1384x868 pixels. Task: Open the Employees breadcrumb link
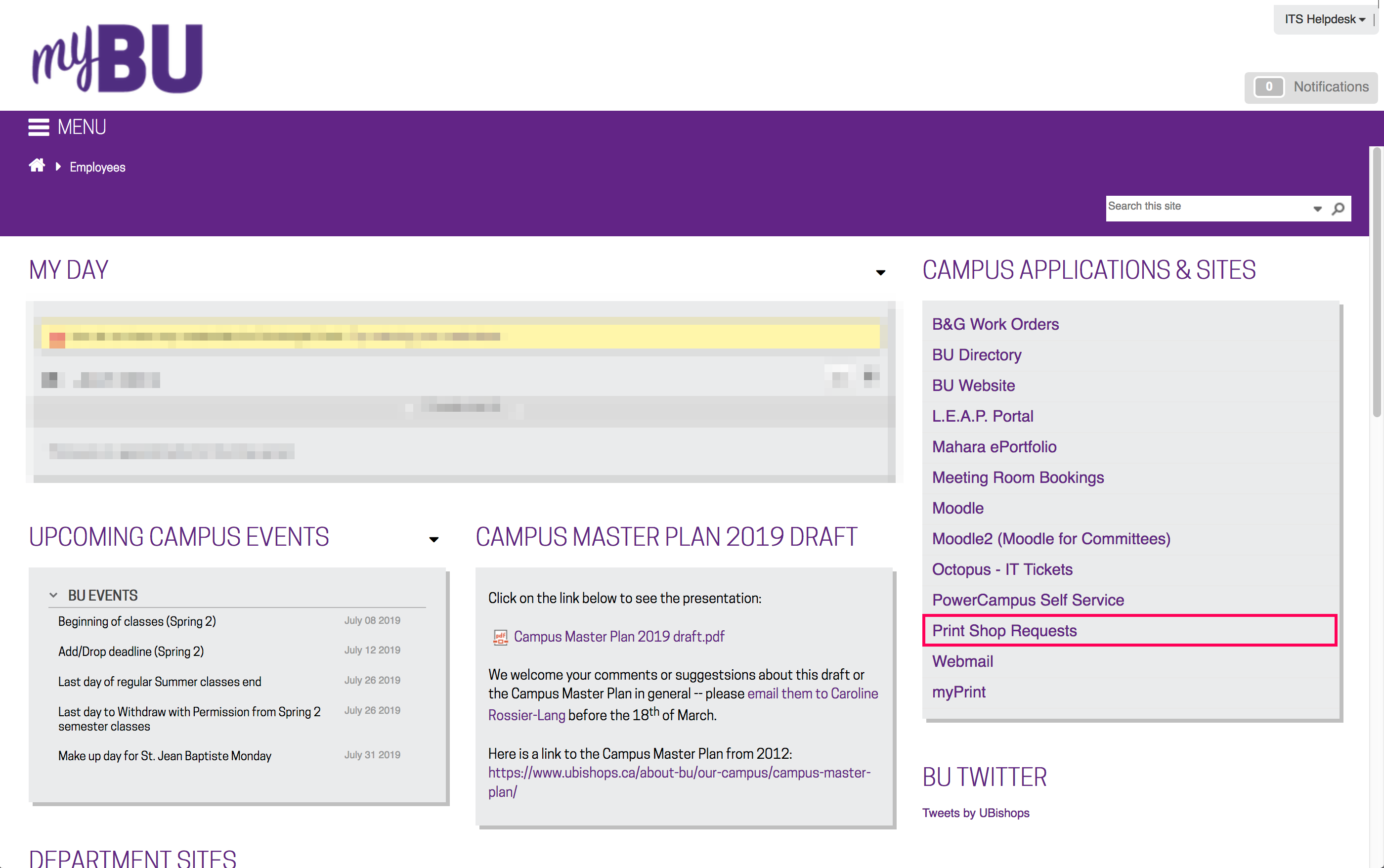click(x=97, y=167)
